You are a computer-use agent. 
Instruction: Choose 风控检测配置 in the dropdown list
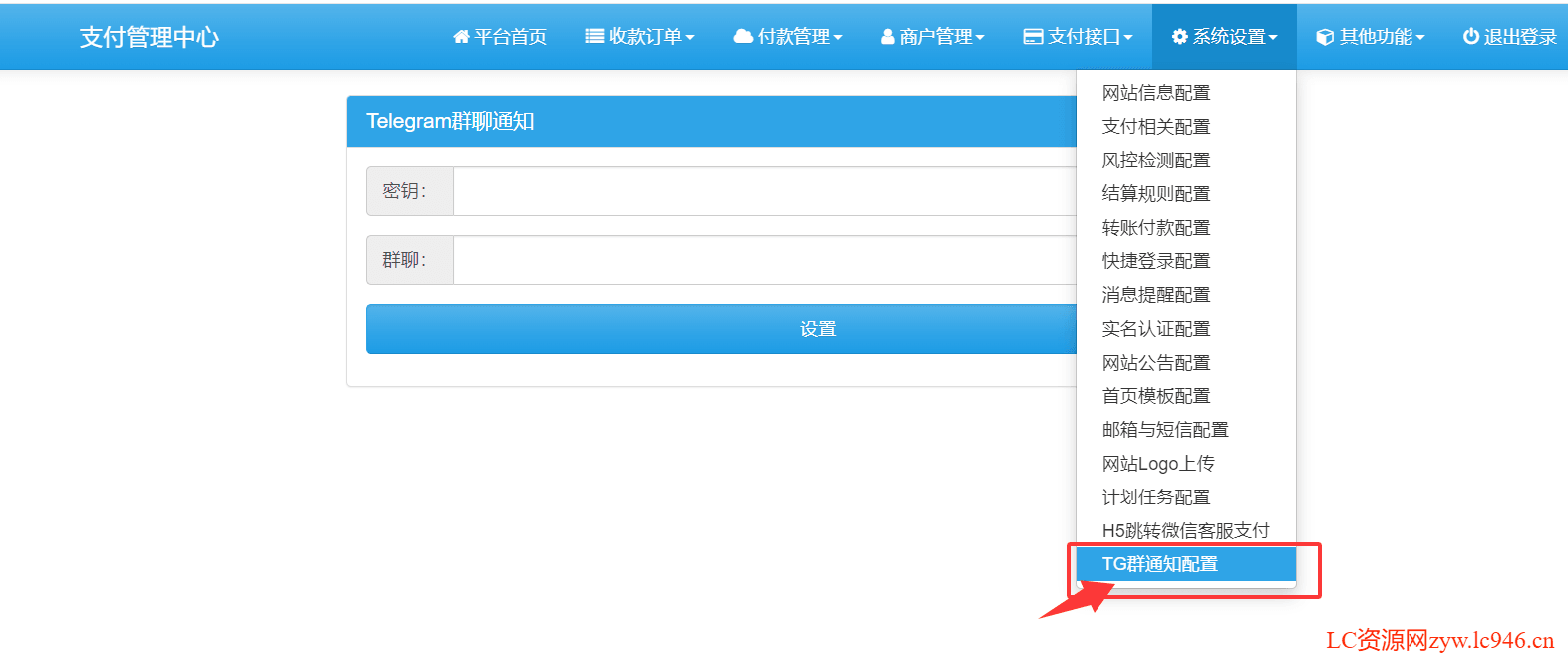1156,161
